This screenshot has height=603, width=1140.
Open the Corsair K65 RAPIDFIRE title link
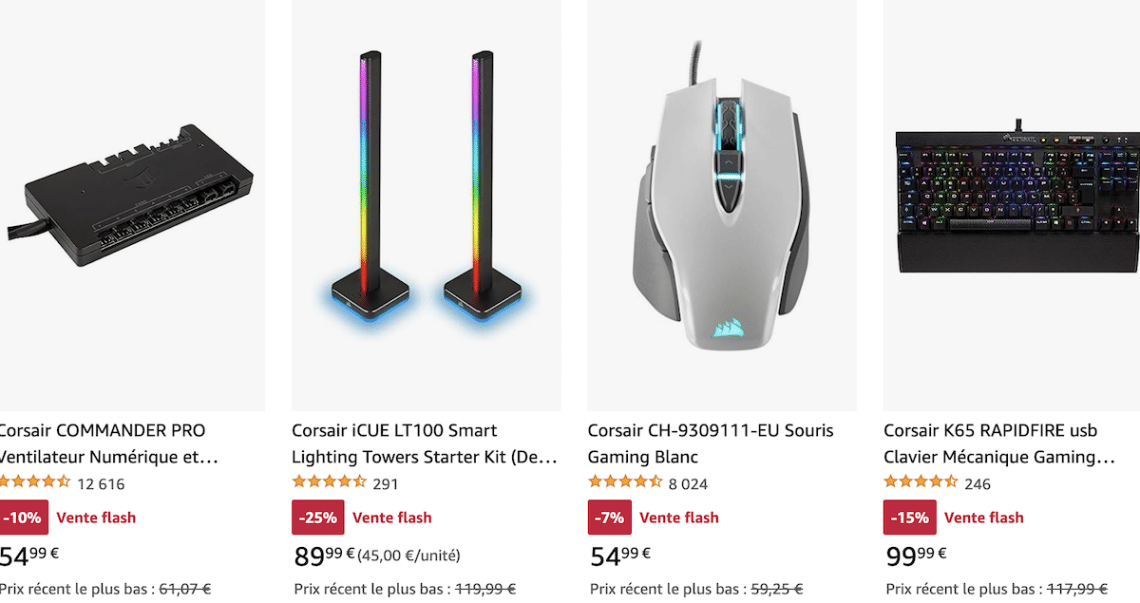pyautogui.click(x=998, y=444)
